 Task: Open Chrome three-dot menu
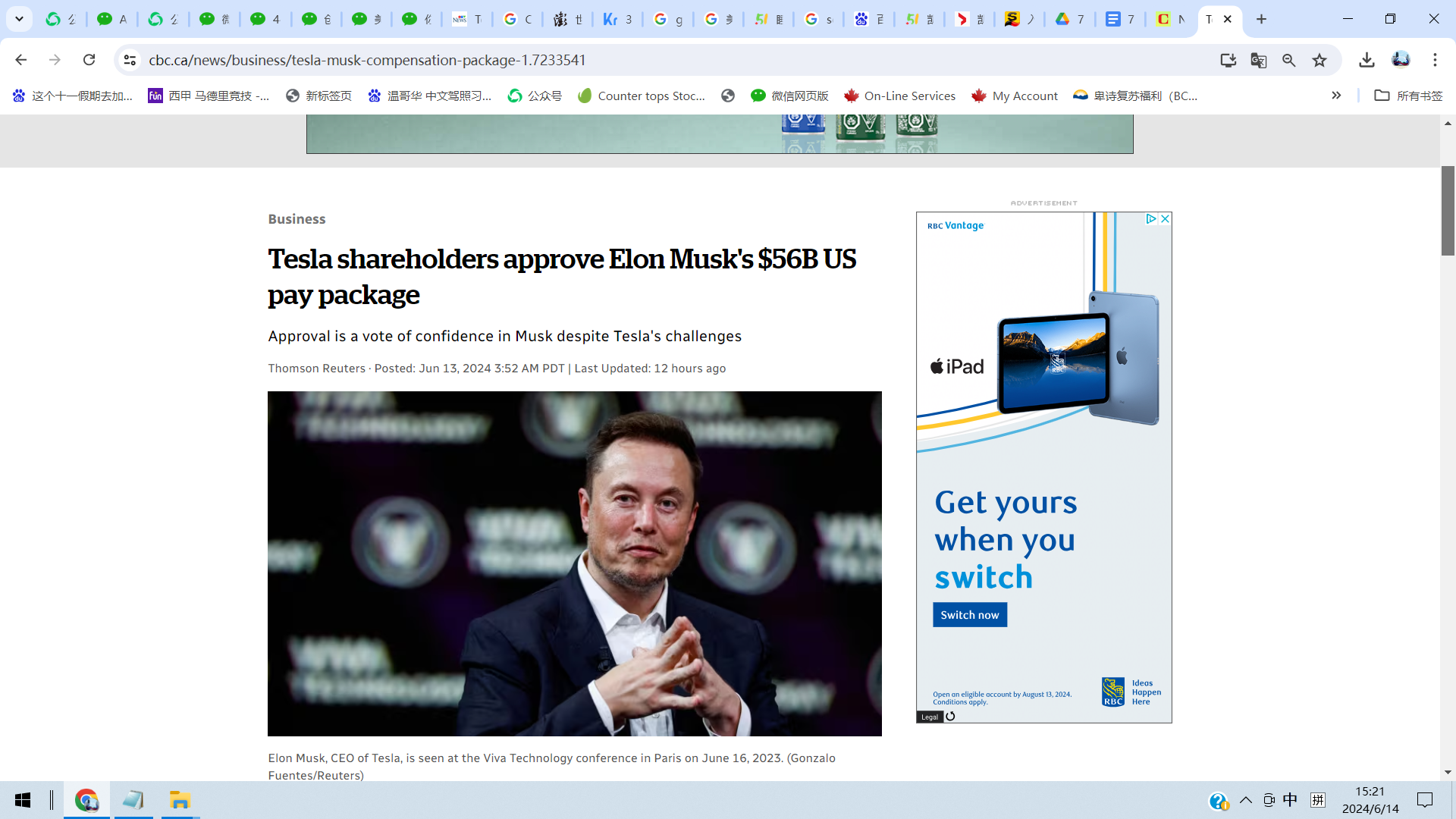pos(1435,60)
